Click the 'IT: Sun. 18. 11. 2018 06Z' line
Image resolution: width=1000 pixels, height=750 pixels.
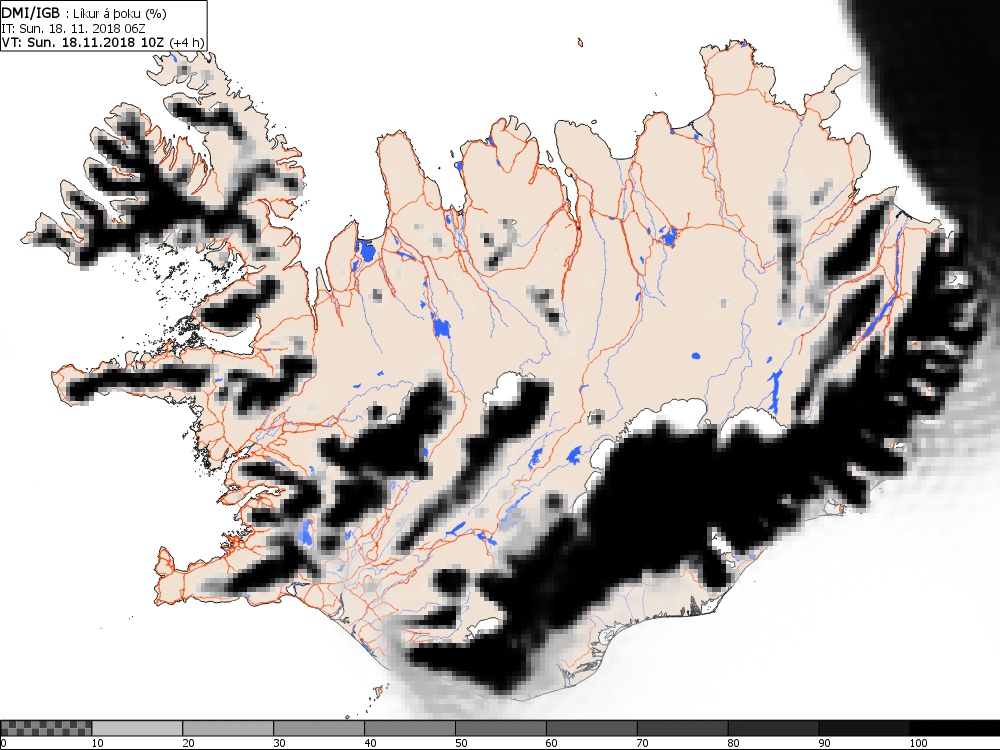tap(73, 28)
